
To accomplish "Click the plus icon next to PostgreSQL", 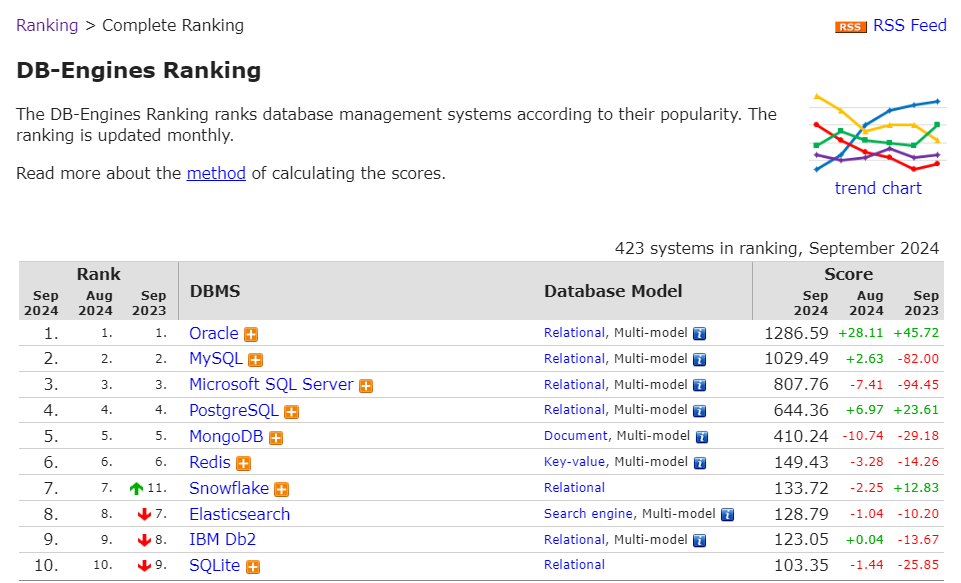I will coord(291,411).
